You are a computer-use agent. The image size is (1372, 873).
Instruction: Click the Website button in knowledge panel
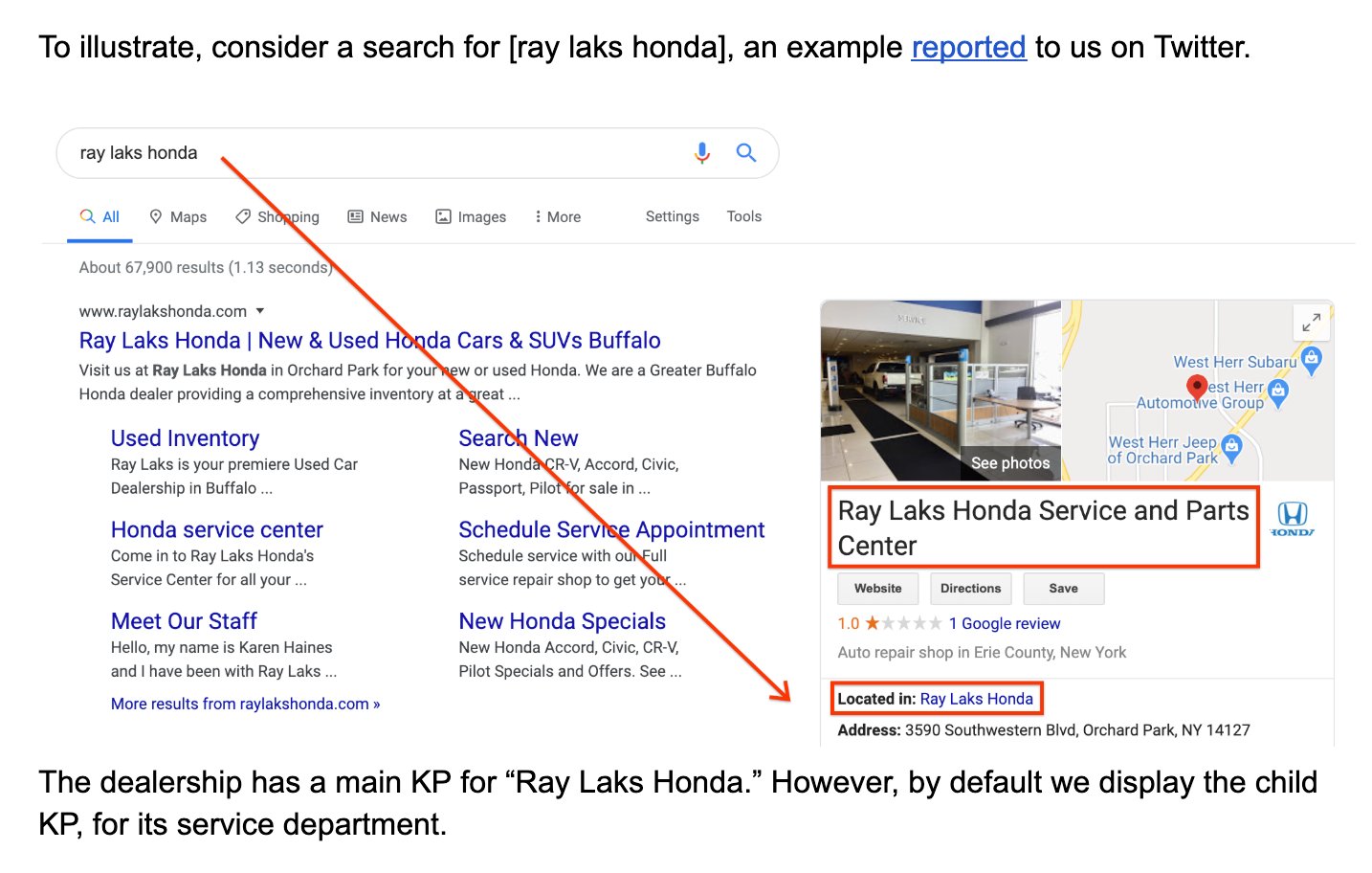coord(878,589)
